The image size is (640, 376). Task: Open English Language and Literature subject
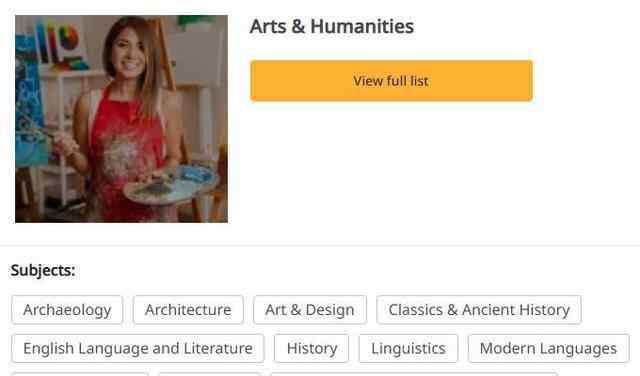(x=138, y=348)
